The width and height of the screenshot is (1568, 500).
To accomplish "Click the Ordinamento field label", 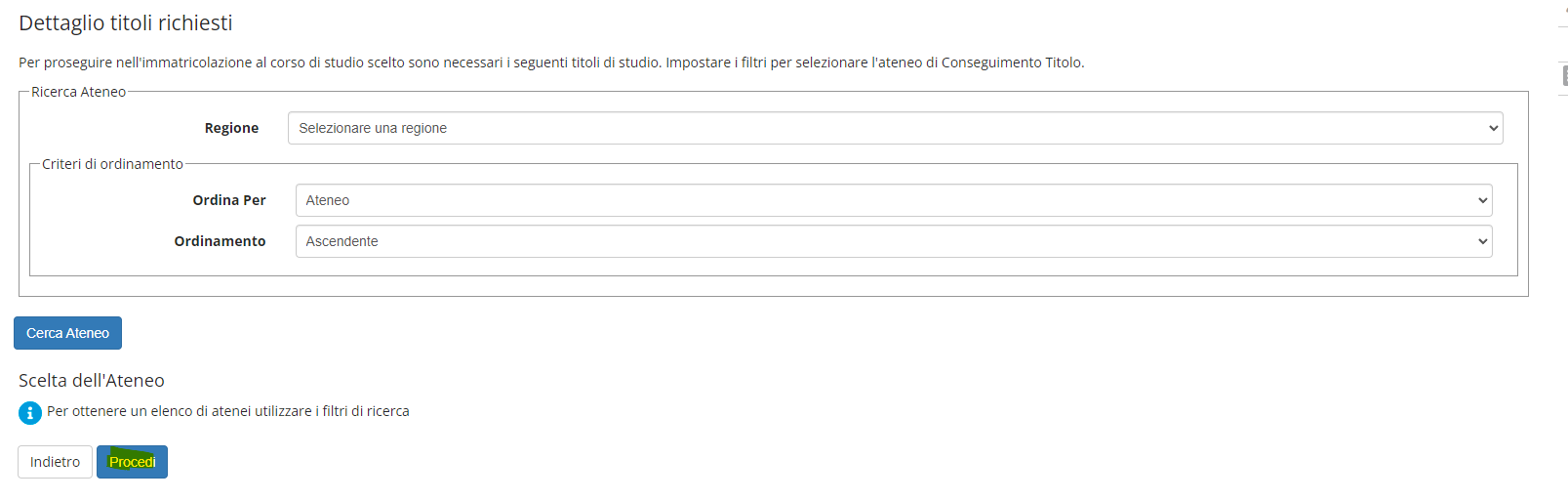I will (x=220, y=241).
